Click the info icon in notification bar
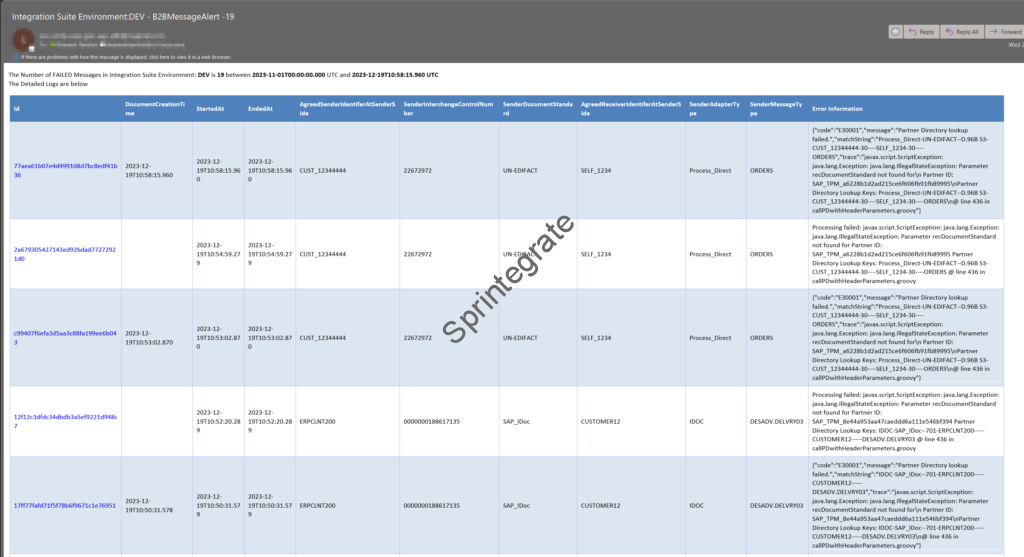 point(15,56)
